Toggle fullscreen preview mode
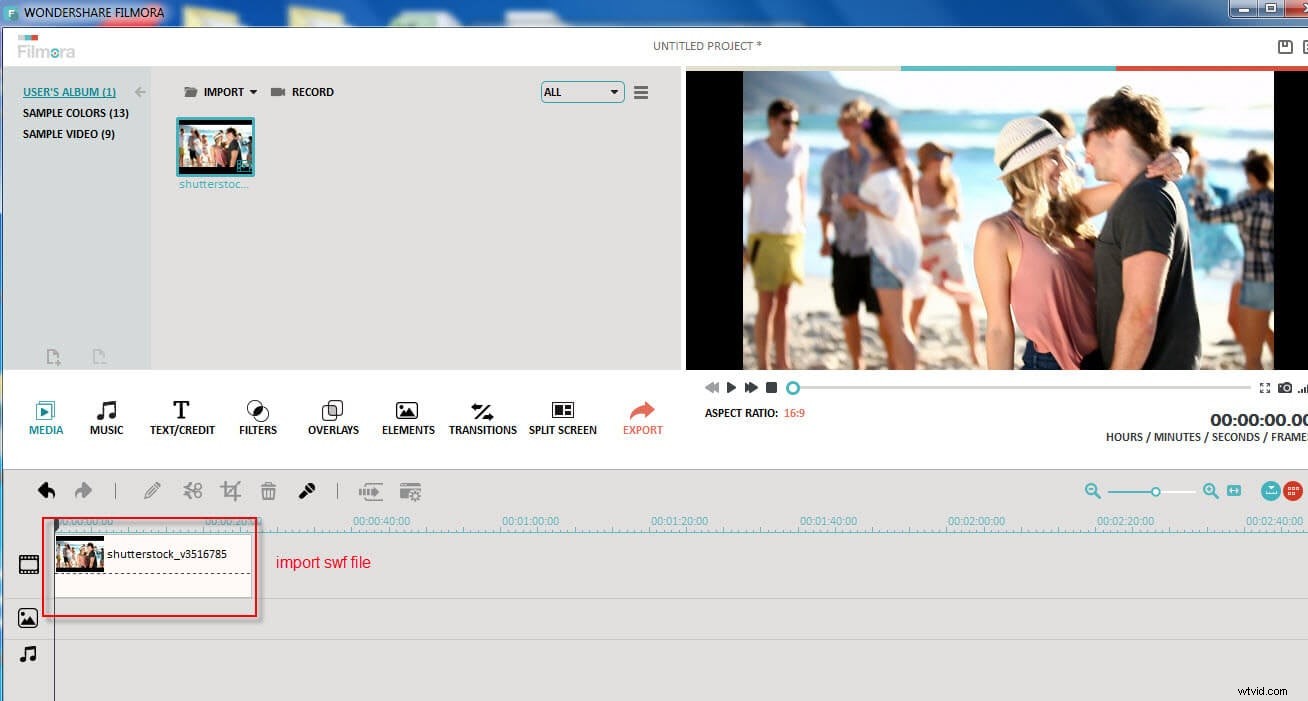This screenshot has height=701, width=1308. [x=1263, y=388]
